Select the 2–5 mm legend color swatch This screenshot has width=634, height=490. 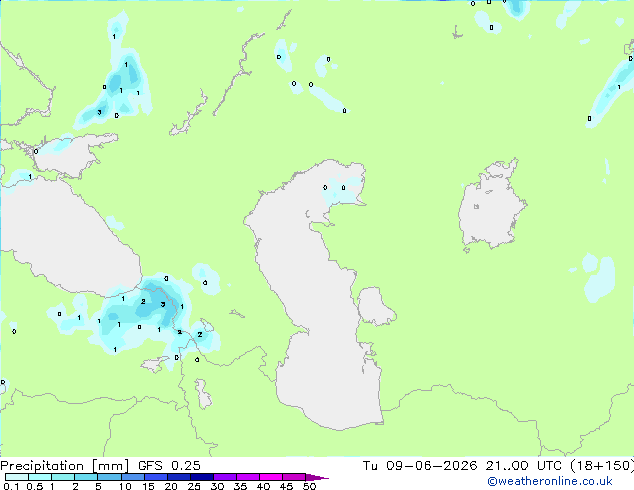click(86, 477)
